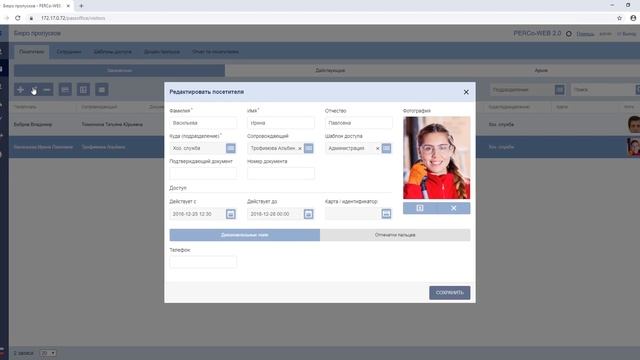Click the Имя input field
The image size is (640, 360).
coord(281,123)
